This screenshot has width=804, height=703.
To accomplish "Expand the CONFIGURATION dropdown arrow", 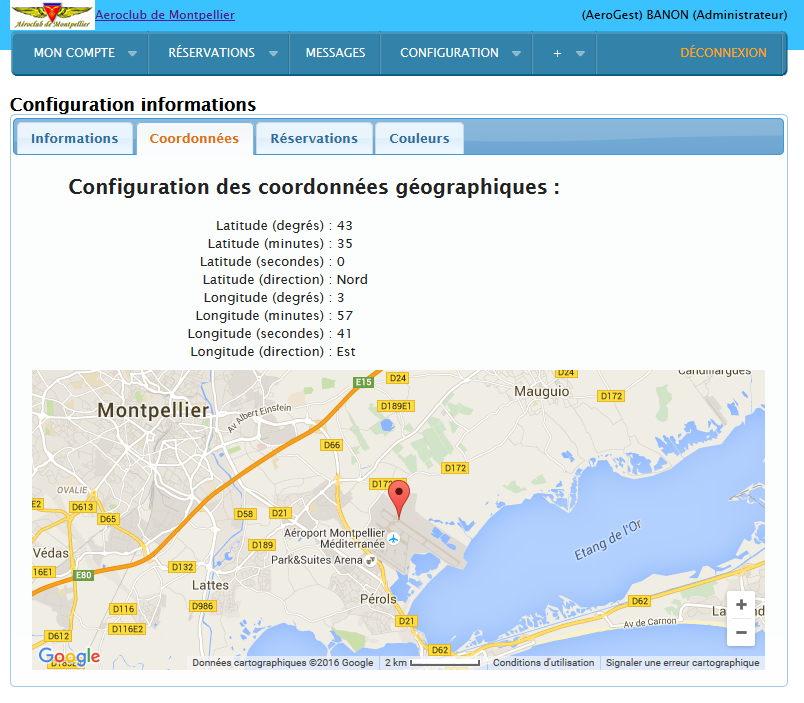I will (516, 53).
